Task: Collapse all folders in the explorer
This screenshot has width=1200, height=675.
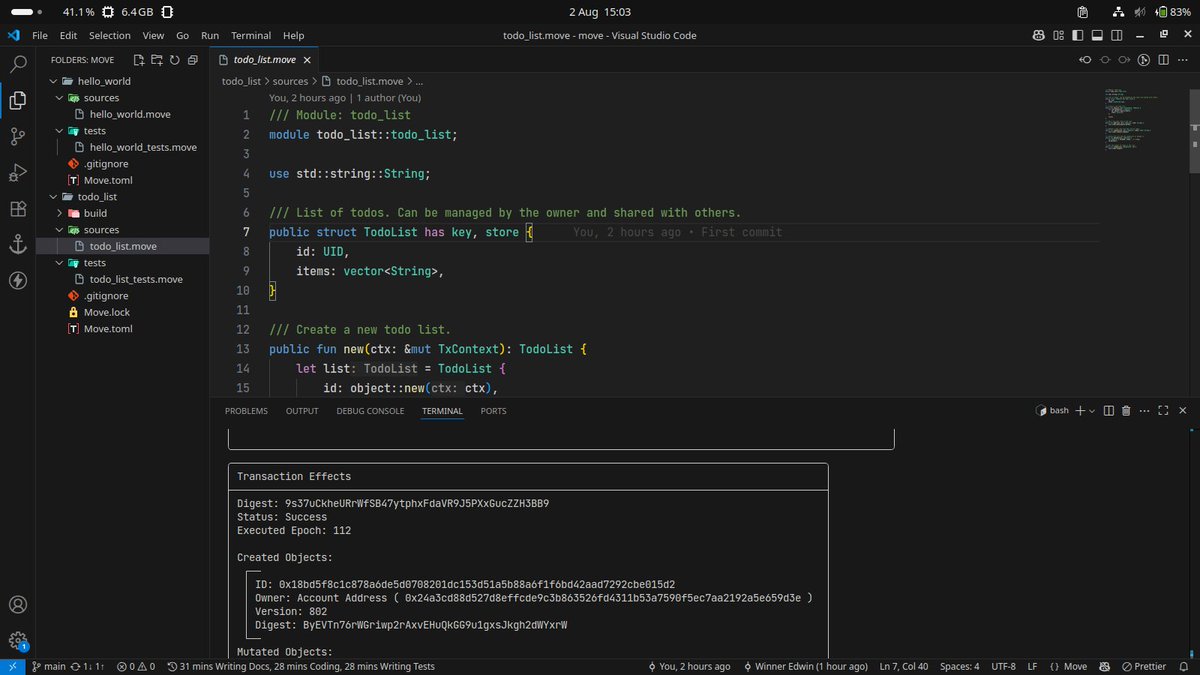Action: tap(192, 60)
